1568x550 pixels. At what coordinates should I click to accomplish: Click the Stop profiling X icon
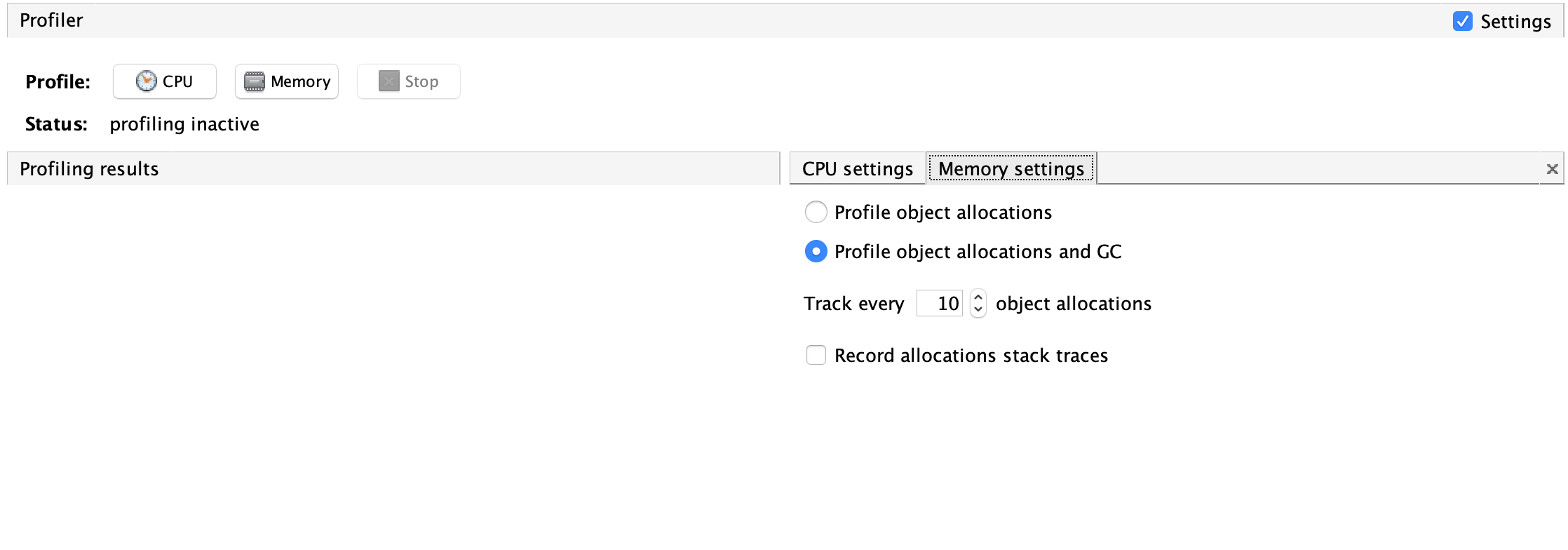[388, 81]
